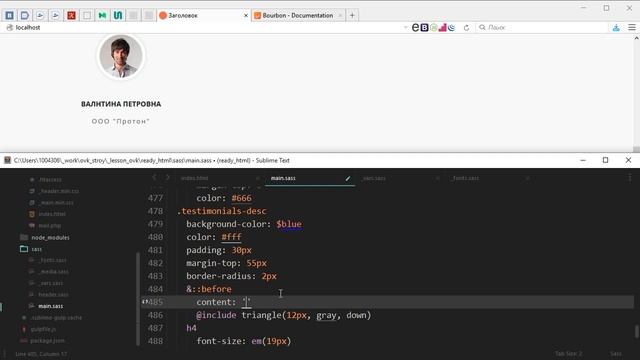The height and width of the screenshot is (360, 640).
Task: Open the address bar history dropdown arrow
Action: pyautogui.click(x=405, y=27)
